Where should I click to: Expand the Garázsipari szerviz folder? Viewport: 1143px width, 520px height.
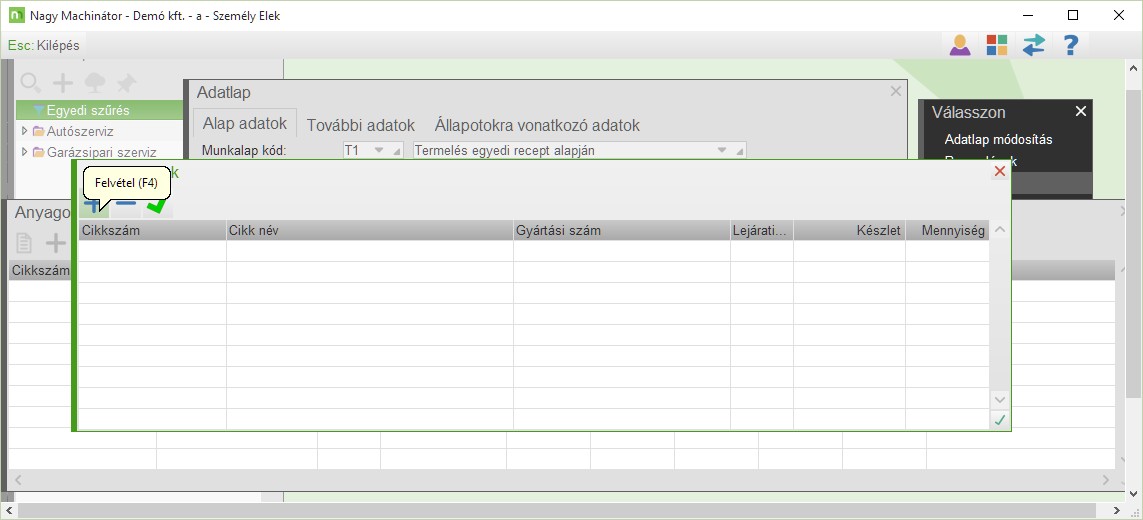(x=24, y=152)
